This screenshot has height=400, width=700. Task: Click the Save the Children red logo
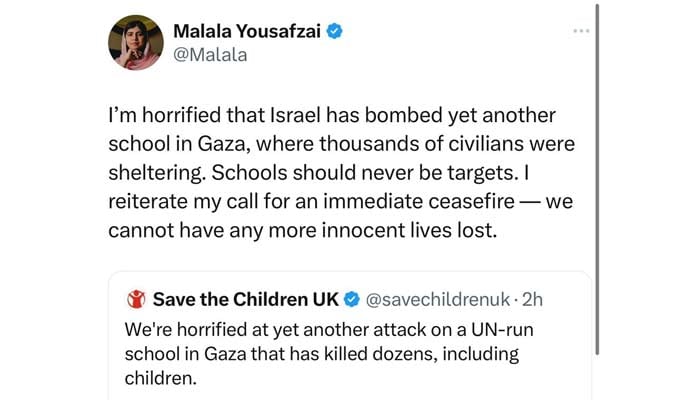pos(136,298)
